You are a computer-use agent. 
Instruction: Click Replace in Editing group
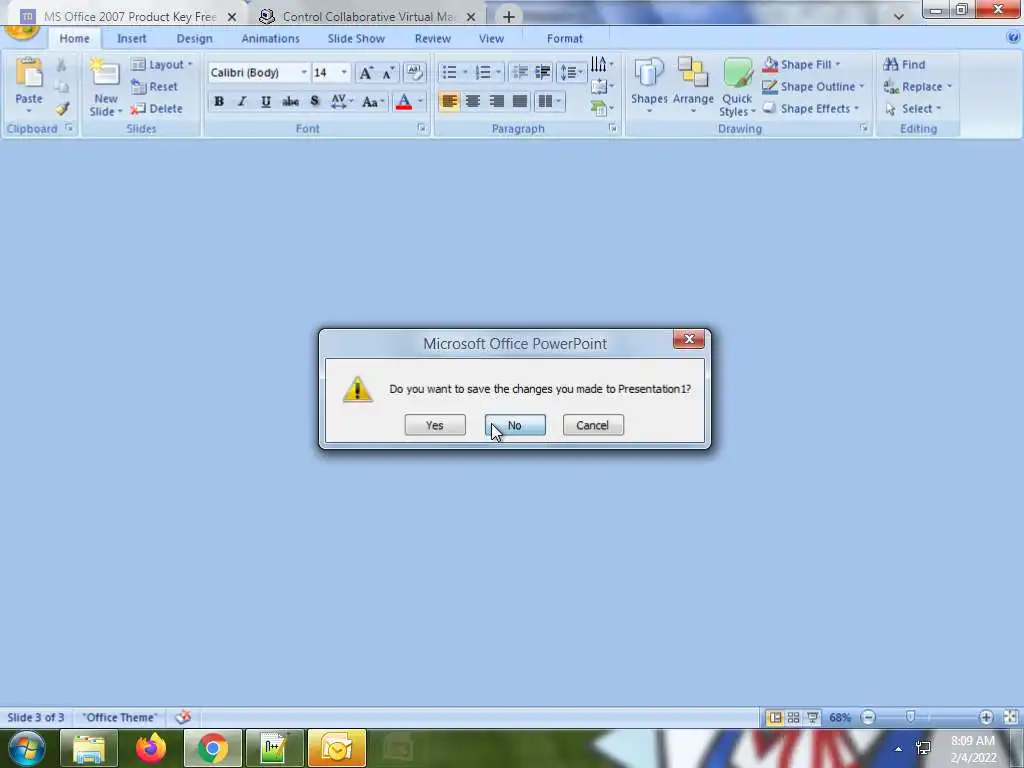point(918,86)
